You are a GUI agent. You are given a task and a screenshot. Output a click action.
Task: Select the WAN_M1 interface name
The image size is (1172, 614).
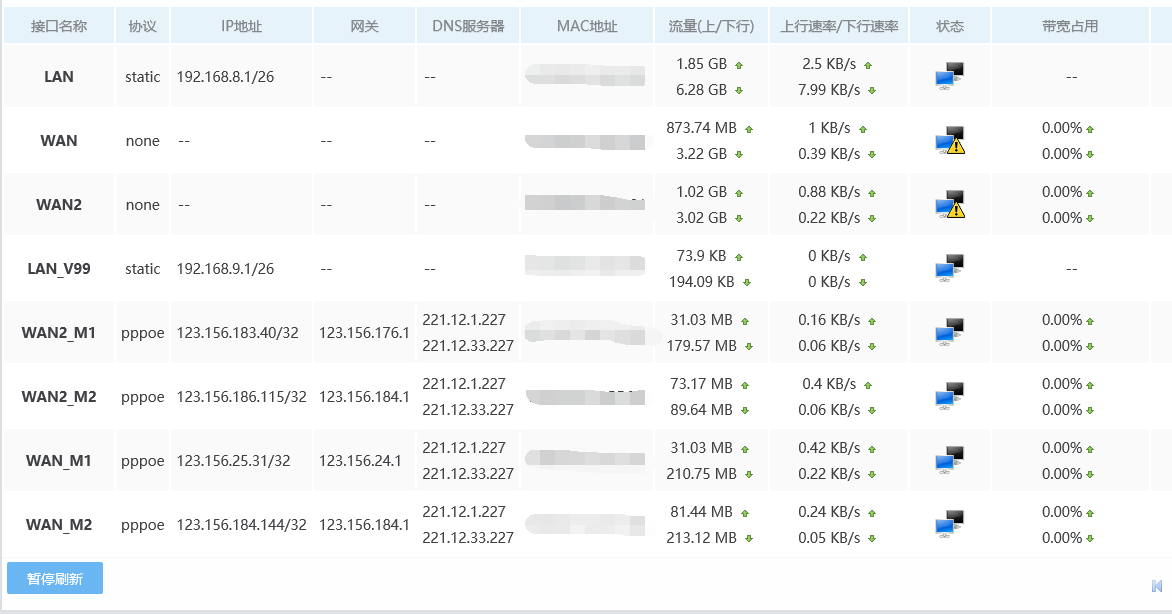(59, 460)
